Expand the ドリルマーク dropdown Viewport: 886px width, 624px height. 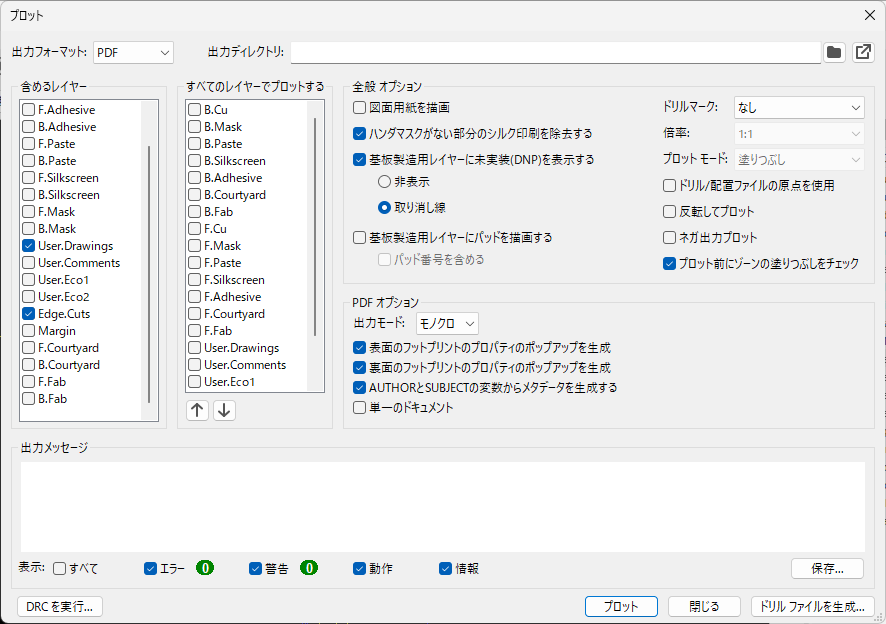click(798, 107)
